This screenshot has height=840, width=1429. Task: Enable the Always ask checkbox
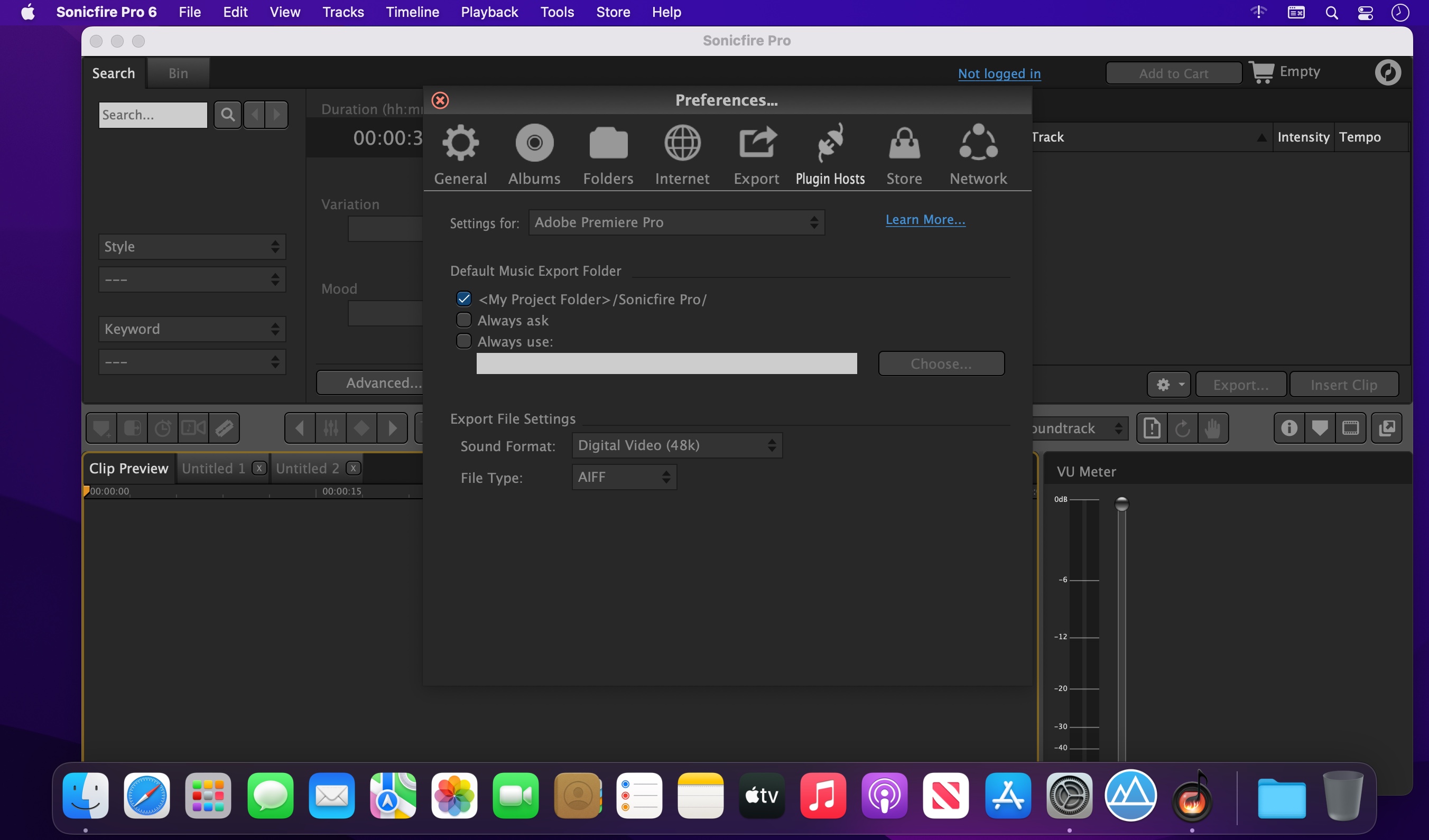[x=463, y=320]
